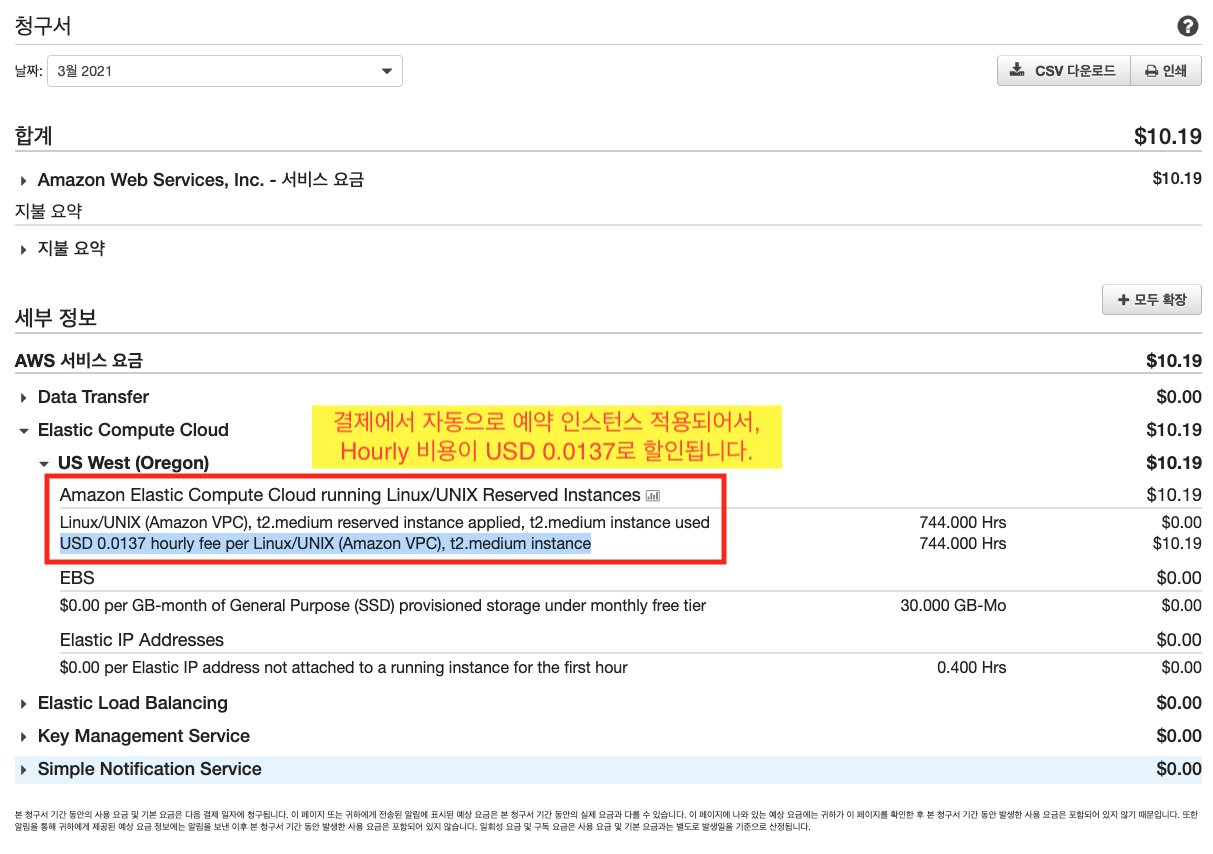Click the small chart icon beside Reserved Instances
Image resolution: width=1213 pixels, height=854 pixels.
[x=653, y=495]
